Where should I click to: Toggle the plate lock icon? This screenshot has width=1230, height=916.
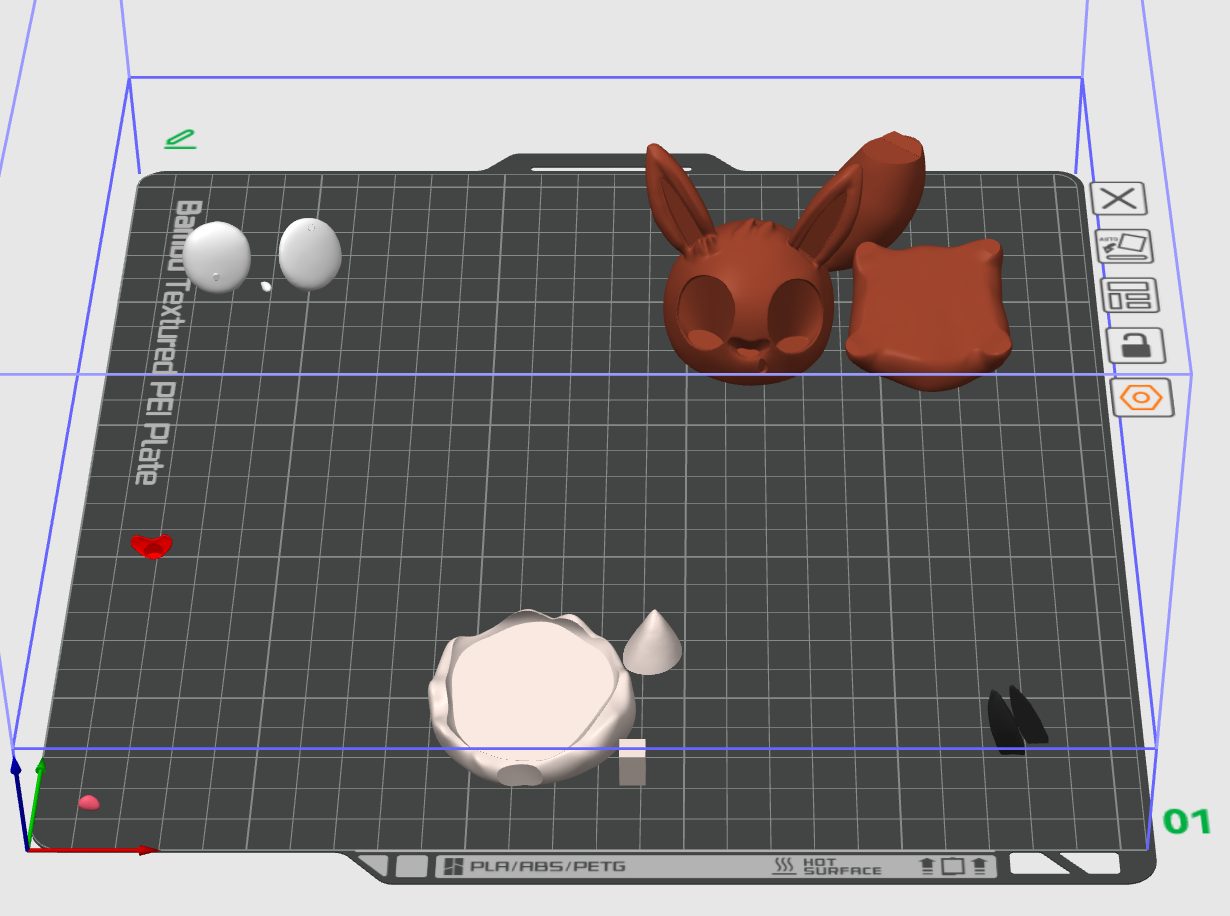coord(1136,346)
